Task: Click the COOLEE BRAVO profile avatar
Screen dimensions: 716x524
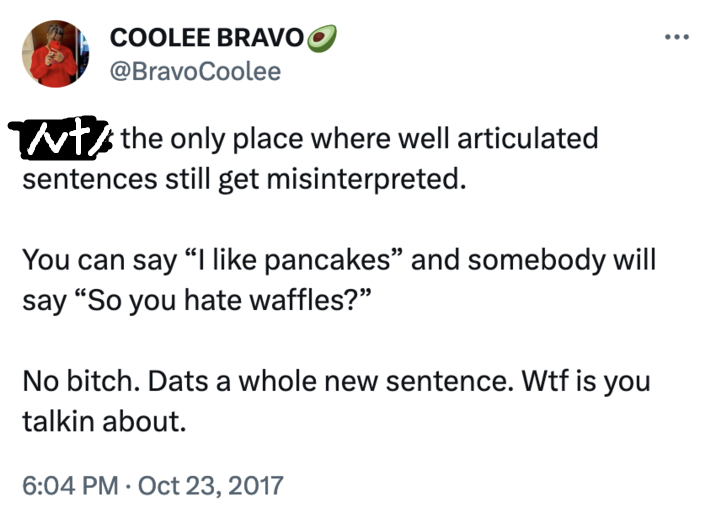Action: 55,53
